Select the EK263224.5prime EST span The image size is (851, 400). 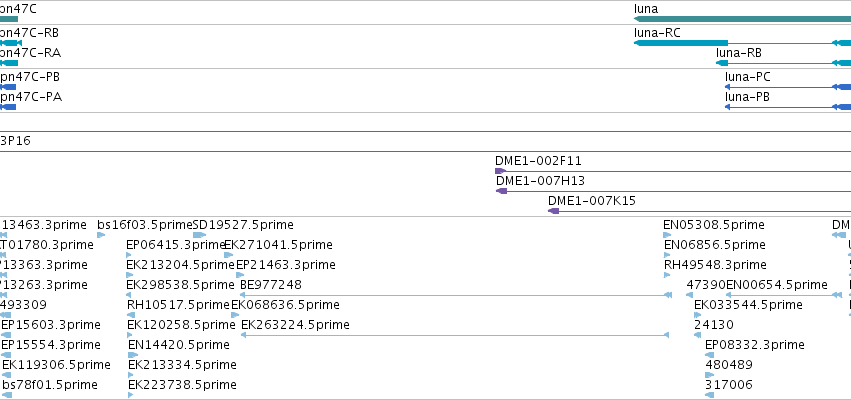point(455,335)
